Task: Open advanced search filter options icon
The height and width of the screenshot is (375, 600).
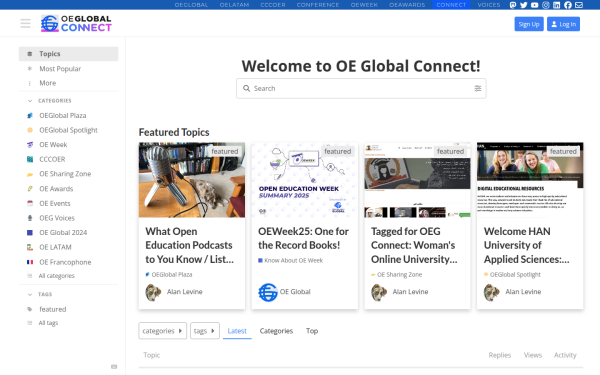Action: (x=478, y=88)
